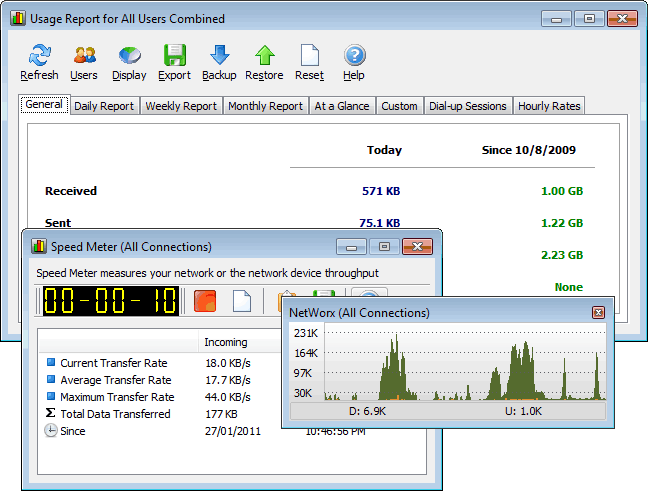Click the Received row label
This screenshot has width=648, height=491.
click(x=71, y=191)
